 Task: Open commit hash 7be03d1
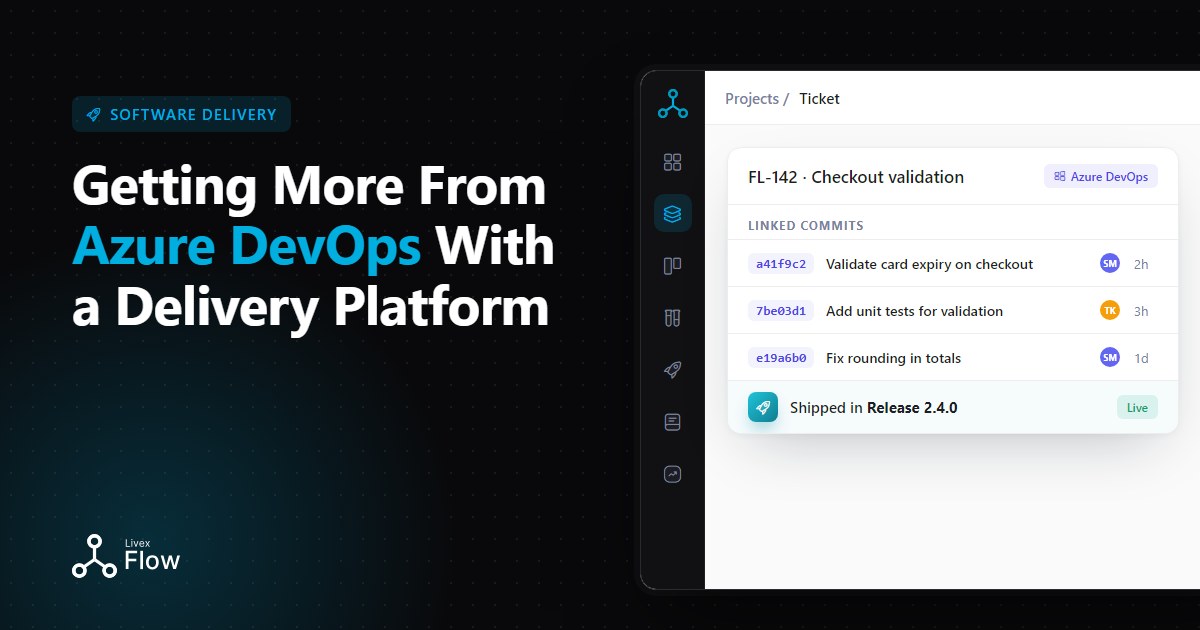(782, 311)
